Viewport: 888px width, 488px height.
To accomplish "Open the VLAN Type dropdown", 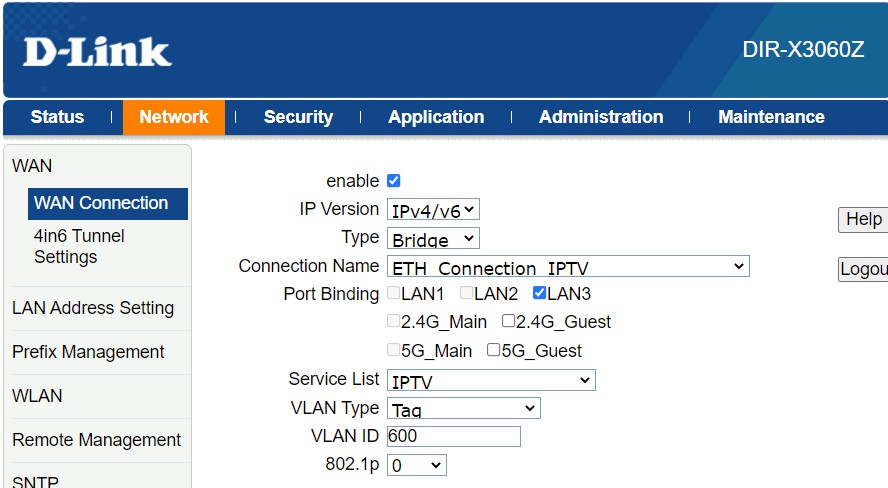I will [463, 409].
